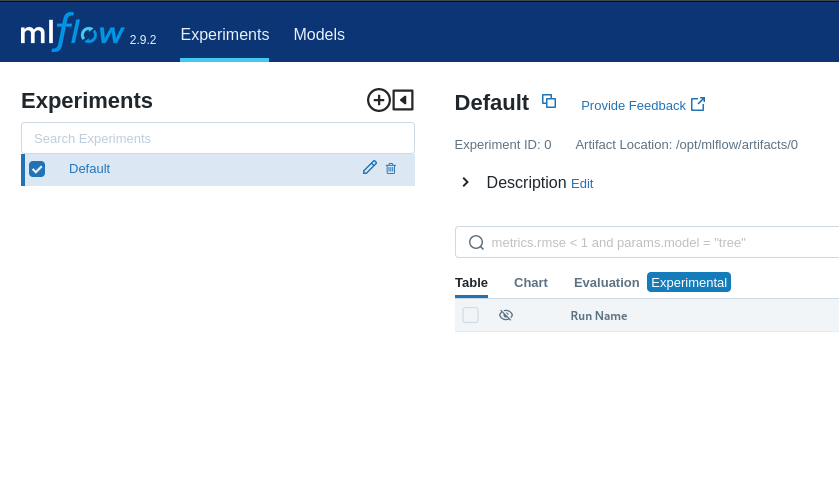Click the Edit description link
Viewport: 839px width, 480px height.
pyautogui.click(x=582, y=184)
